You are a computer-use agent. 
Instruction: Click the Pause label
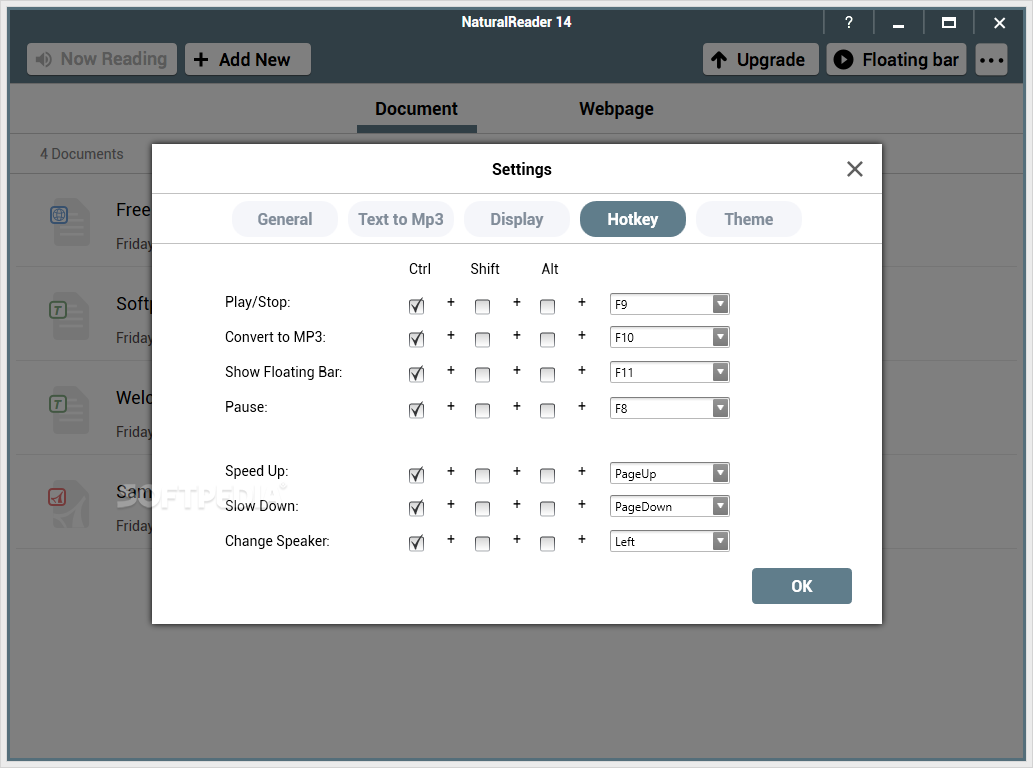(x=246, y=407)
